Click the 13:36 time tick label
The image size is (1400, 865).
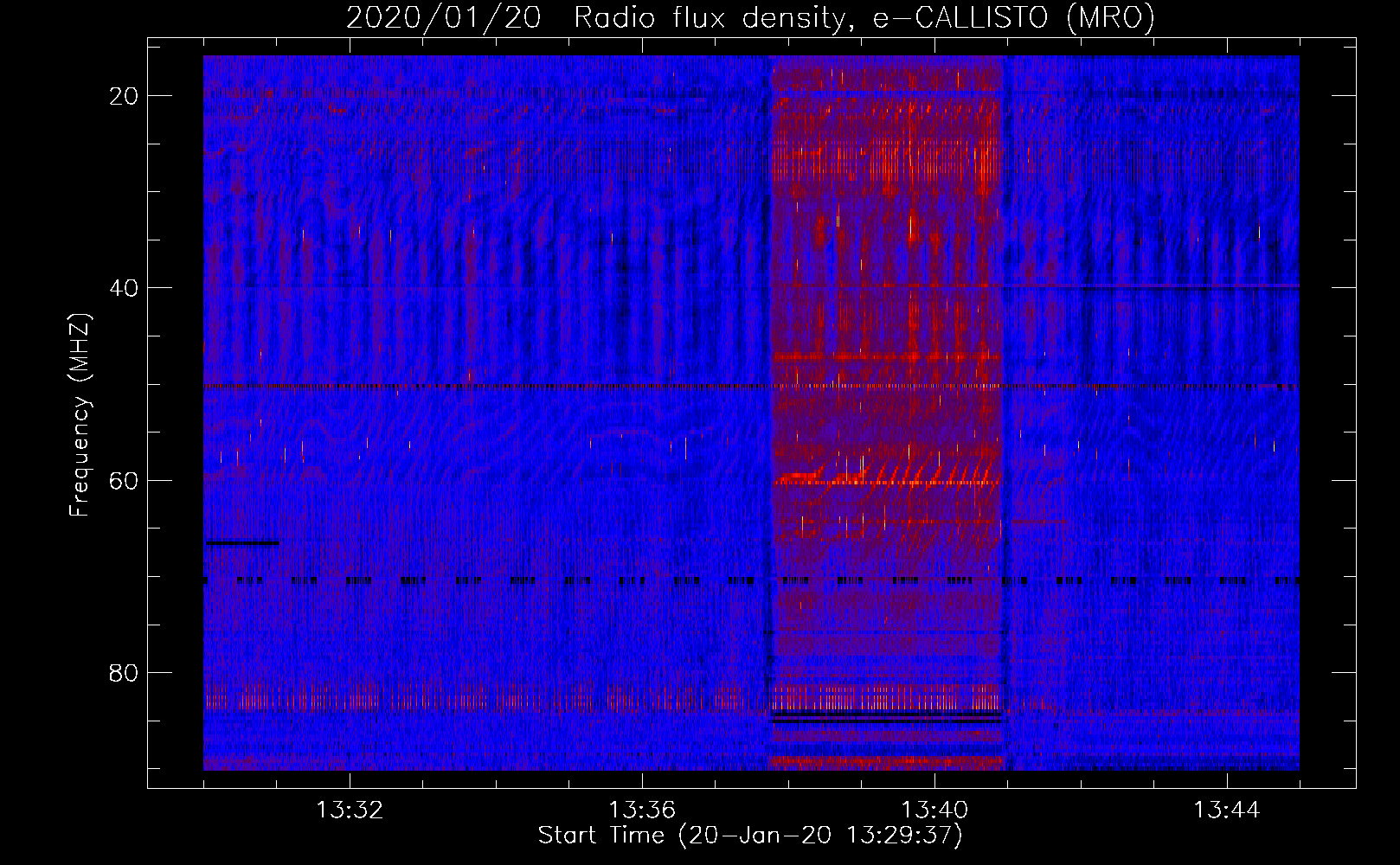coord(642,811)
